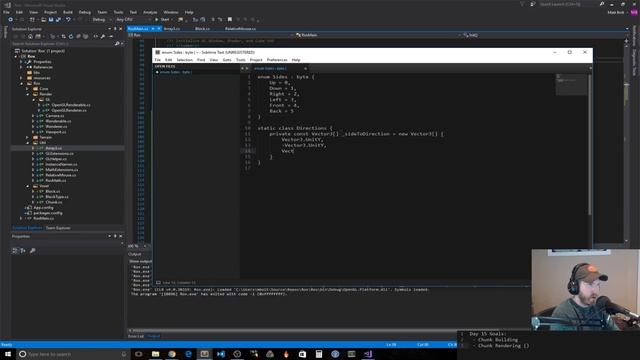Screen dimensions: 640x360
Task: Open Preferences menu in Sublime Text
Action: [x=277, y=60]
